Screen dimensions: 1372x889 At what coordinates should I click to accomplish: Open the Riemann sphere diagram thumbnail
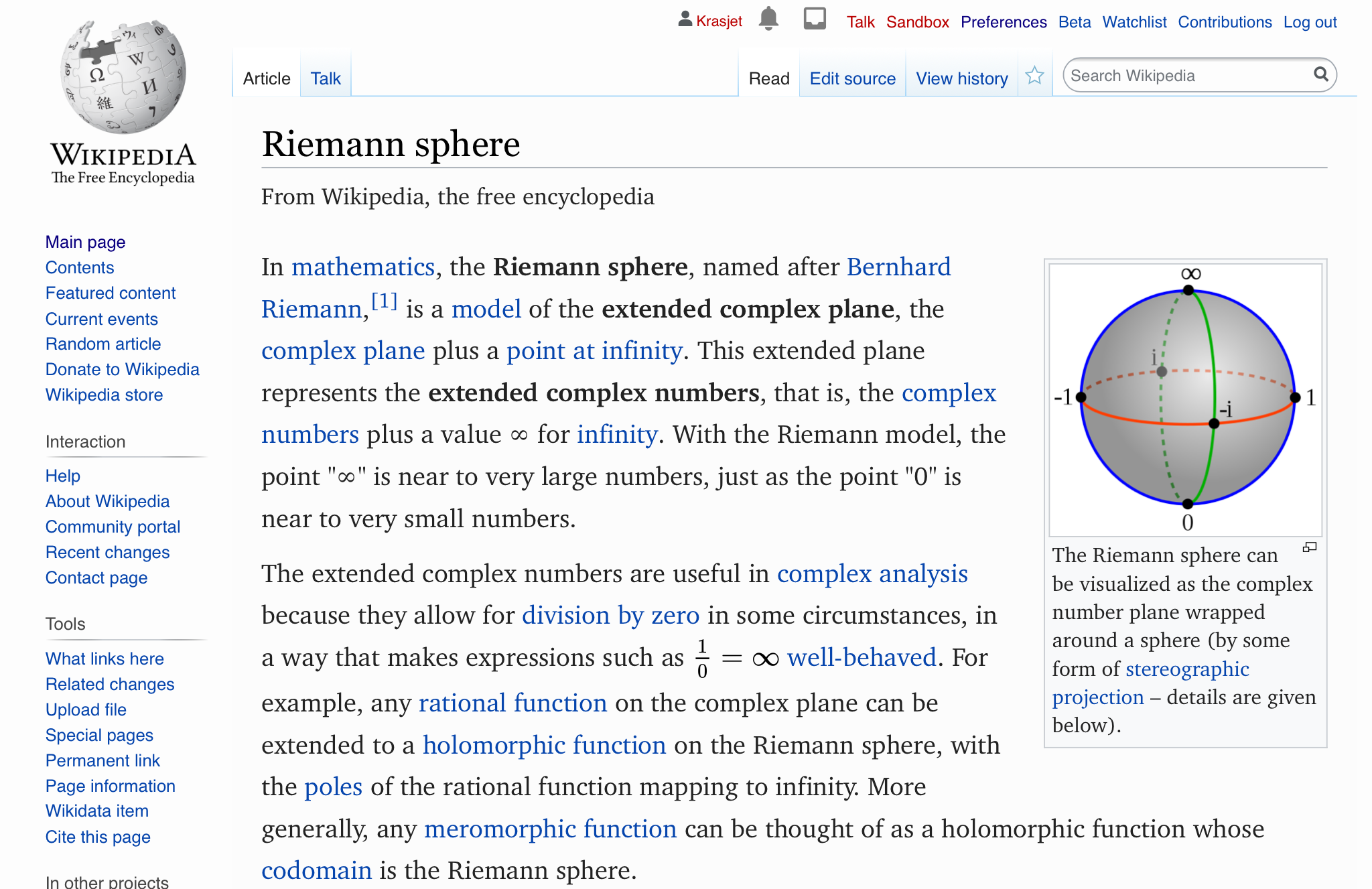click(1185, 398)
